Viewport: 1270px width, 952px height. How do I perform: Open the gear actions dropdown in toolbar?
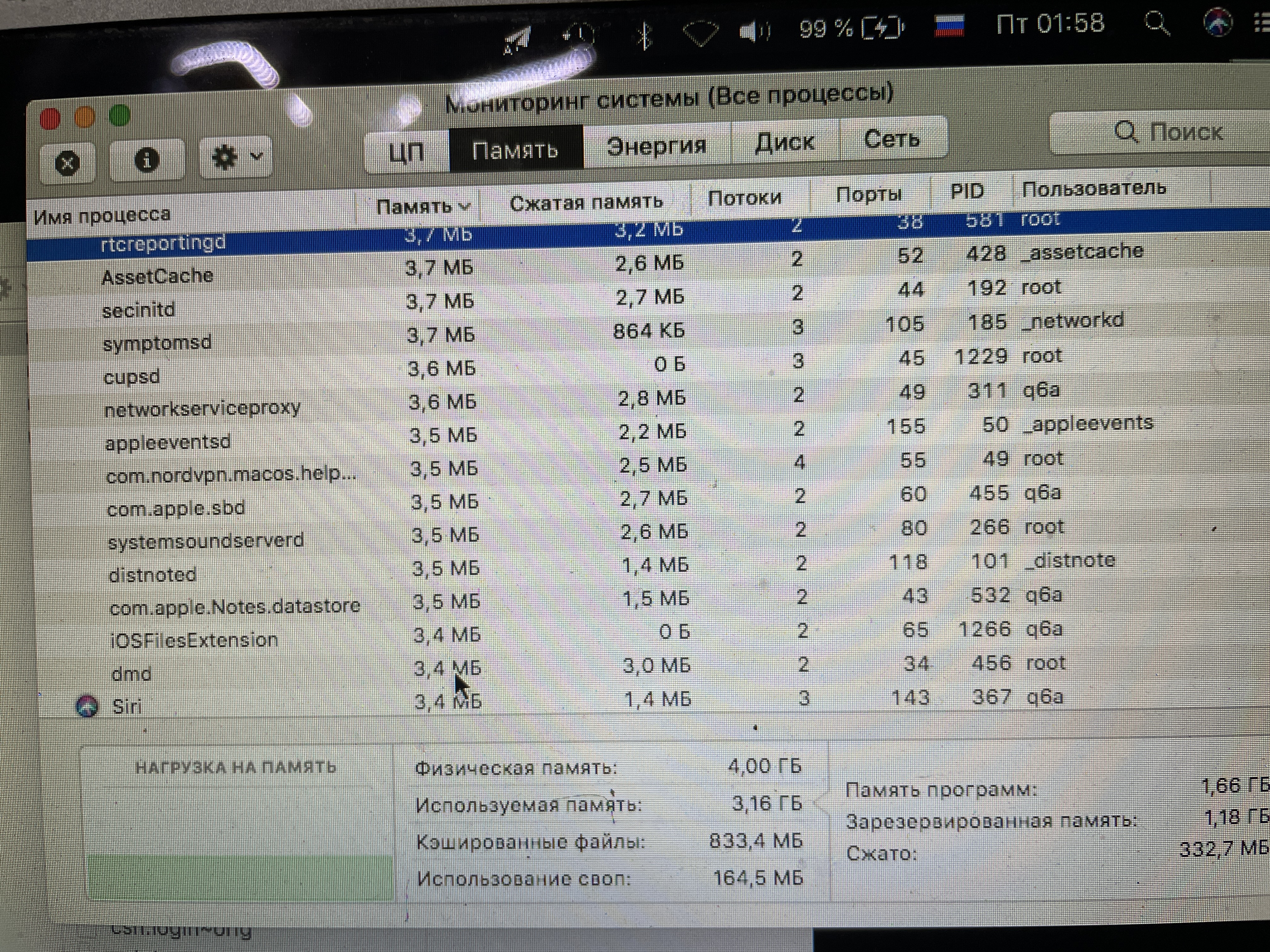[x=237, y=156]
